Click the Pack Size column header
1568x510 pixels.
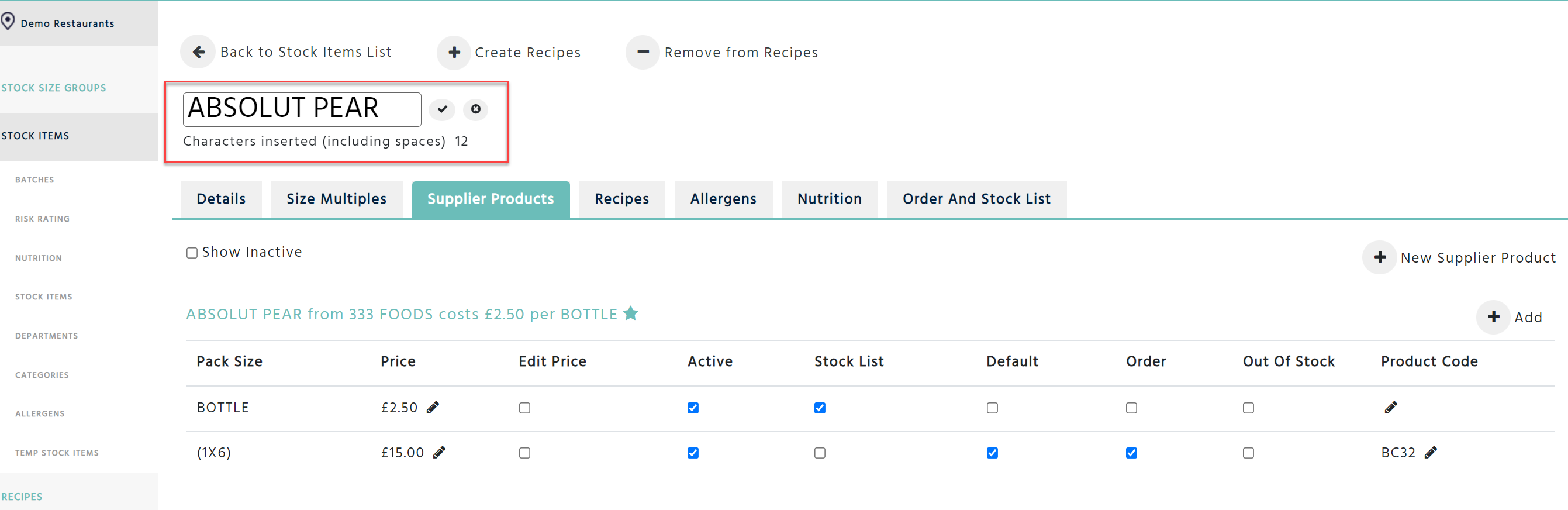[x=230, y=361]
